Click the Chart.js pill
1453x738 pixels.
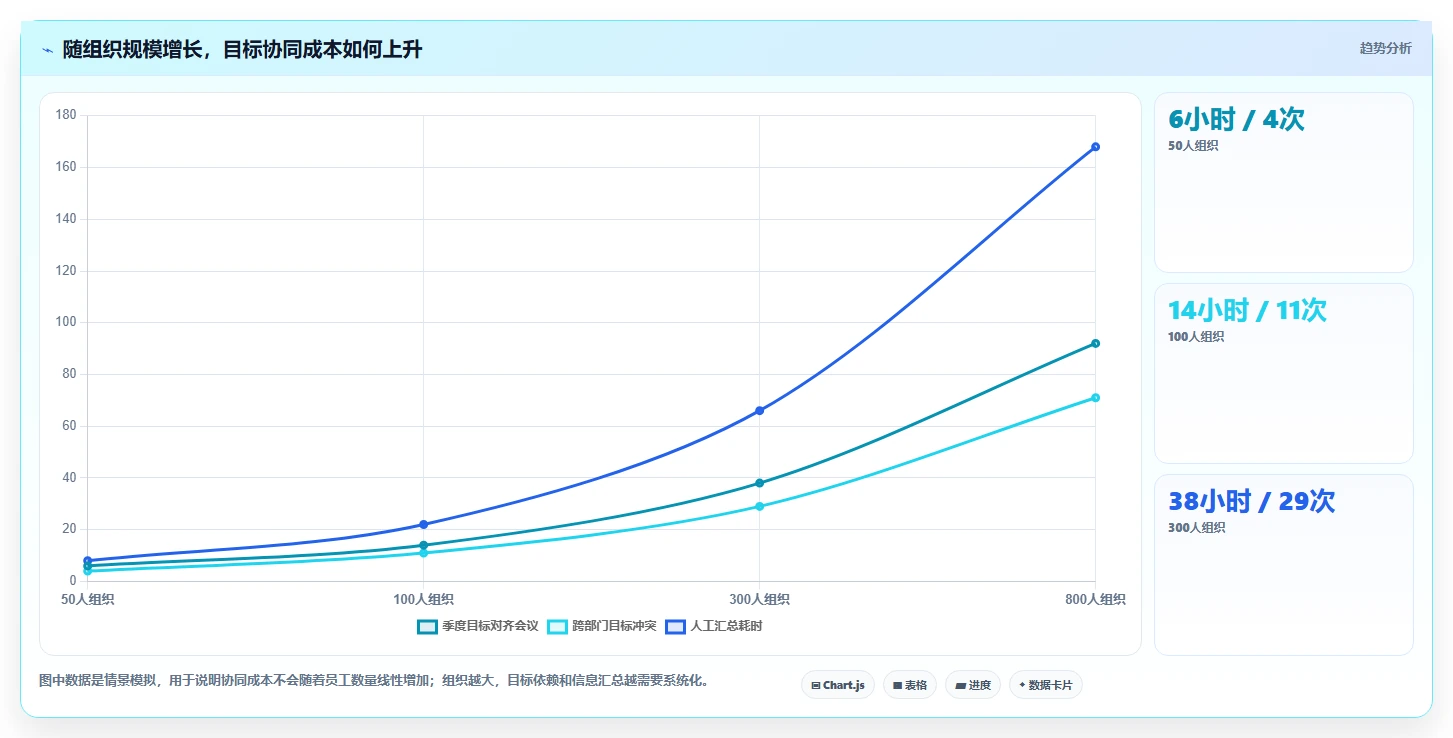(x=838, y=685)
